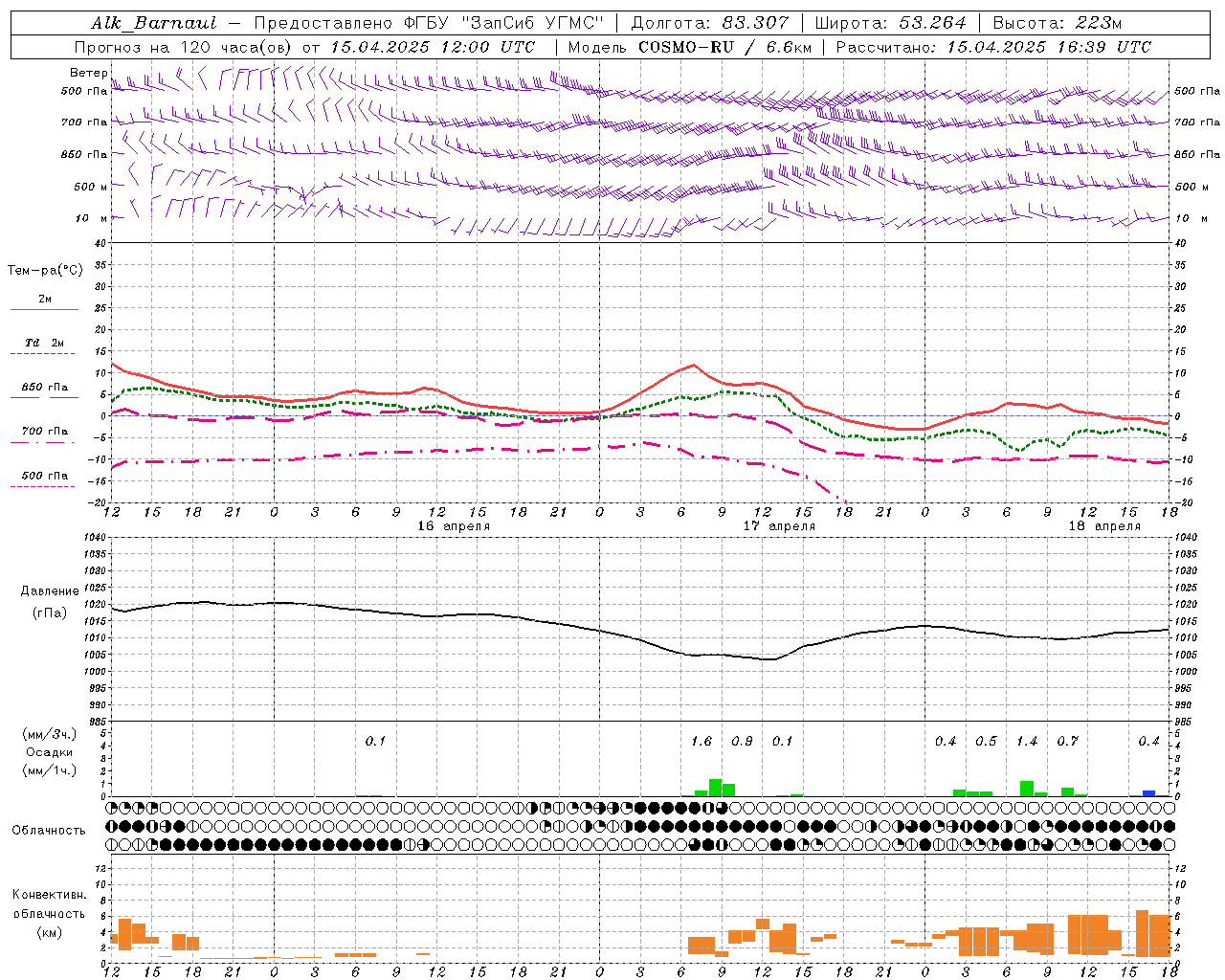
Task: Click the (мм/1ч.) unit label
Action: click(x=50, y=770)
